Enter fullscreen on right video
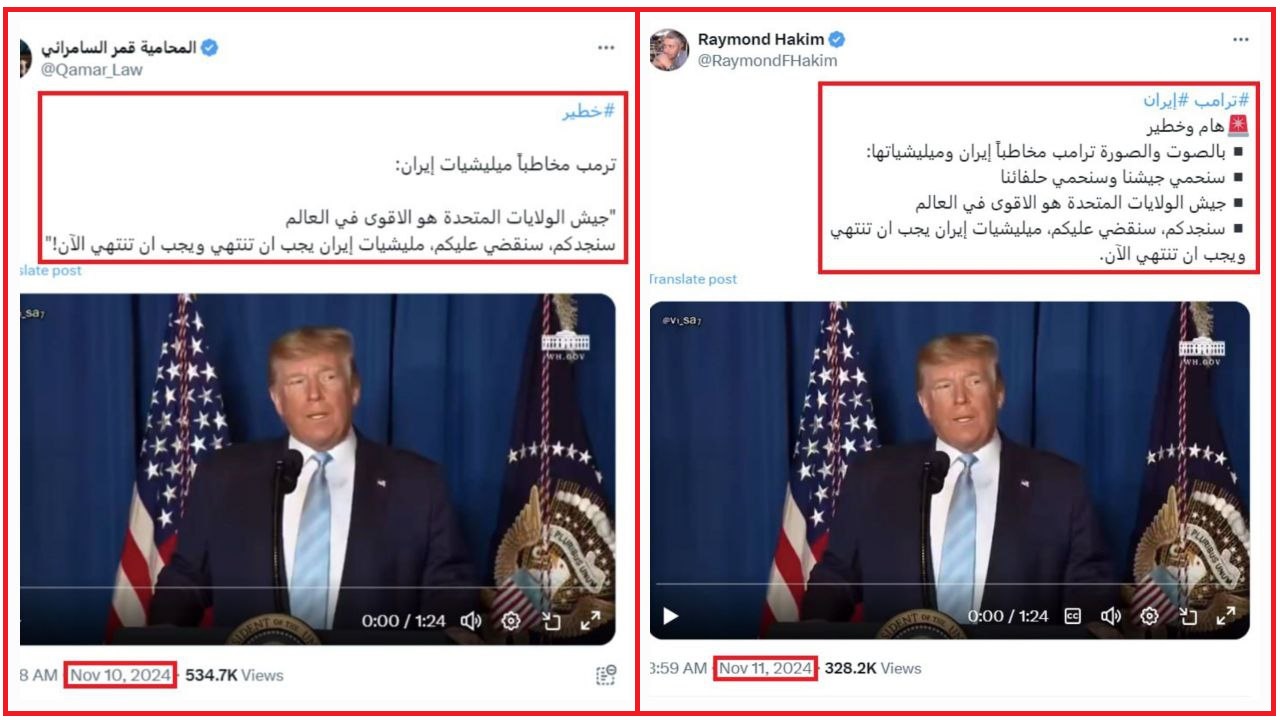 [x=1226, y=616]
